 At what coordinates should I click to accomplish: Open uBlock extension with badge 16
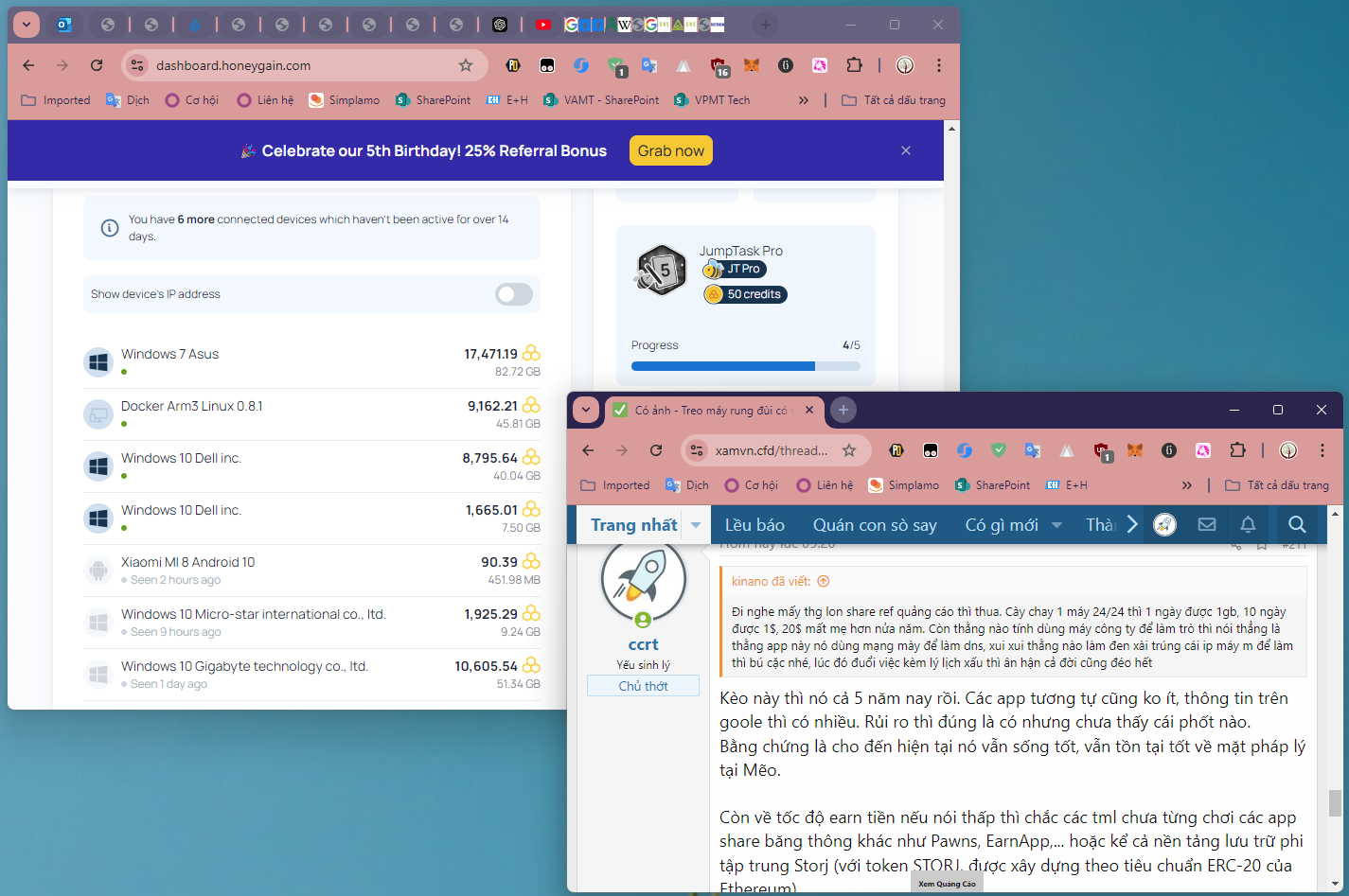coord(719,65)
